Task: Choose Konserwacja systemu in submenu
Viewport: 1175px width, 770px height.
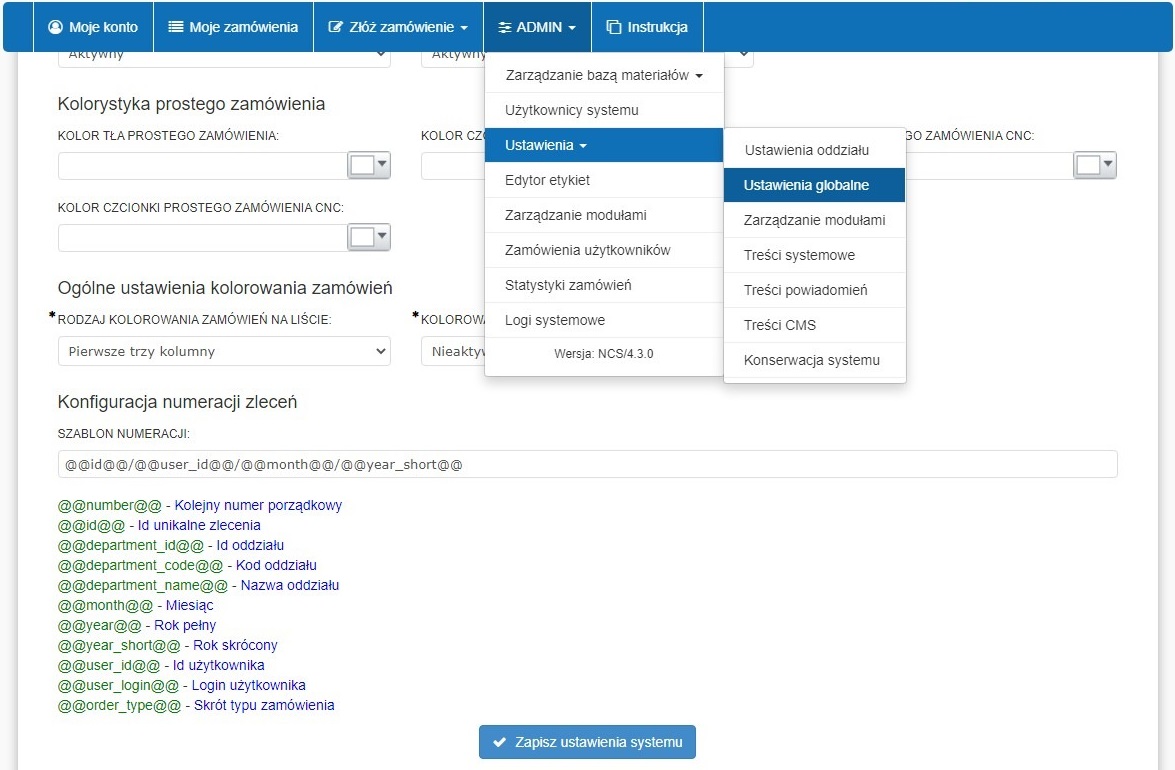Action: pyautogui.click(x=812, y=360)
